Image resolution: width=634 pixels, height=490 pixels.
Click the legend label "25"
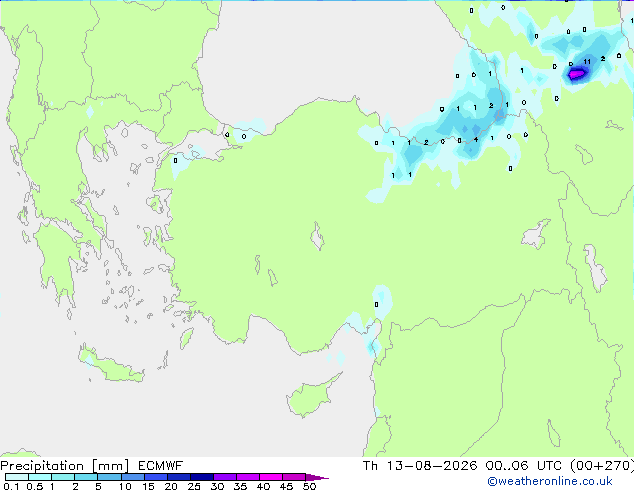coord(194,486)
